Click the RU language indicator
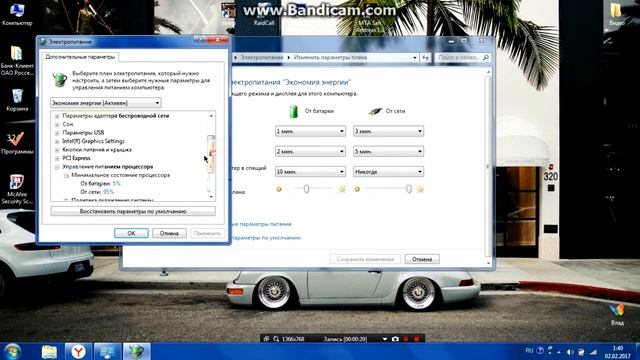Viewport: 640px width, 360px height. point(529,351)
